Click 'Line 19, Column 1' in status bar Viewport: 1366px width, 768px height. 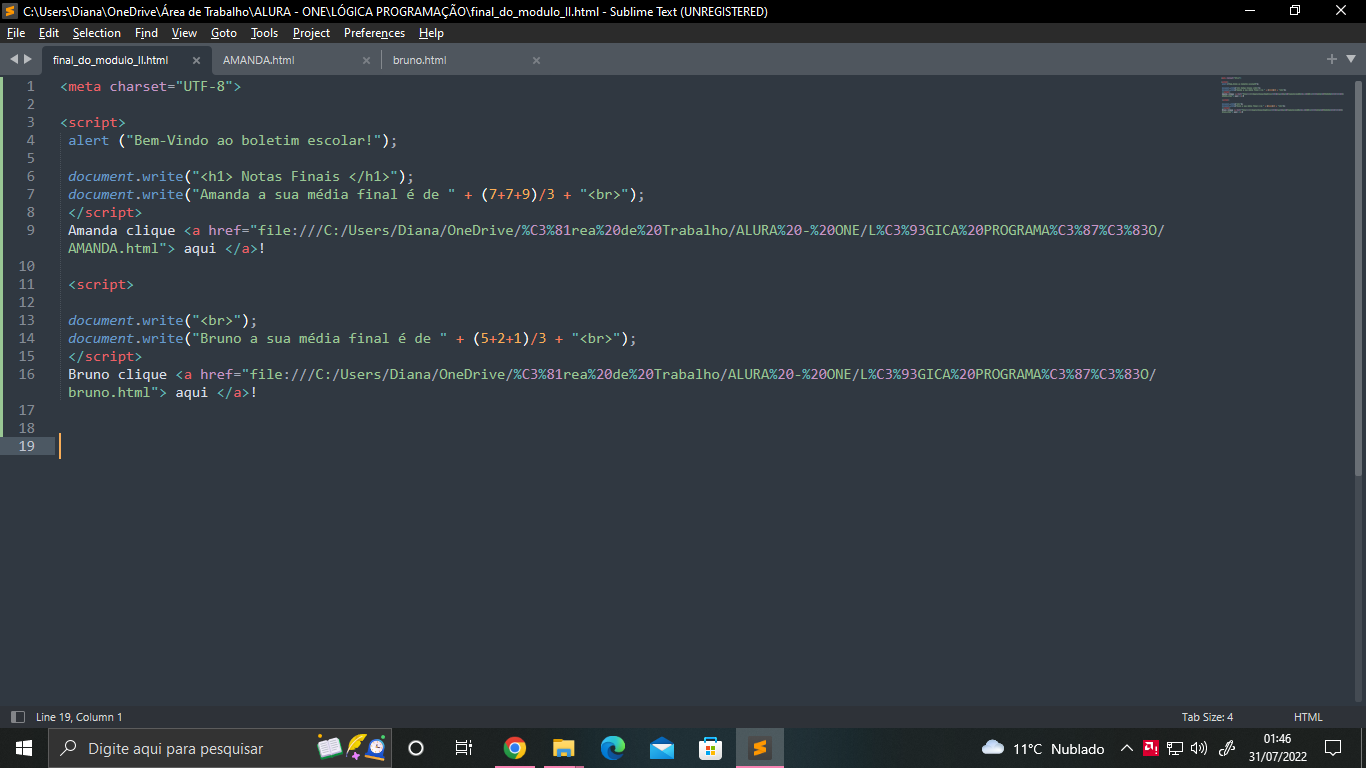pos(79,717)
